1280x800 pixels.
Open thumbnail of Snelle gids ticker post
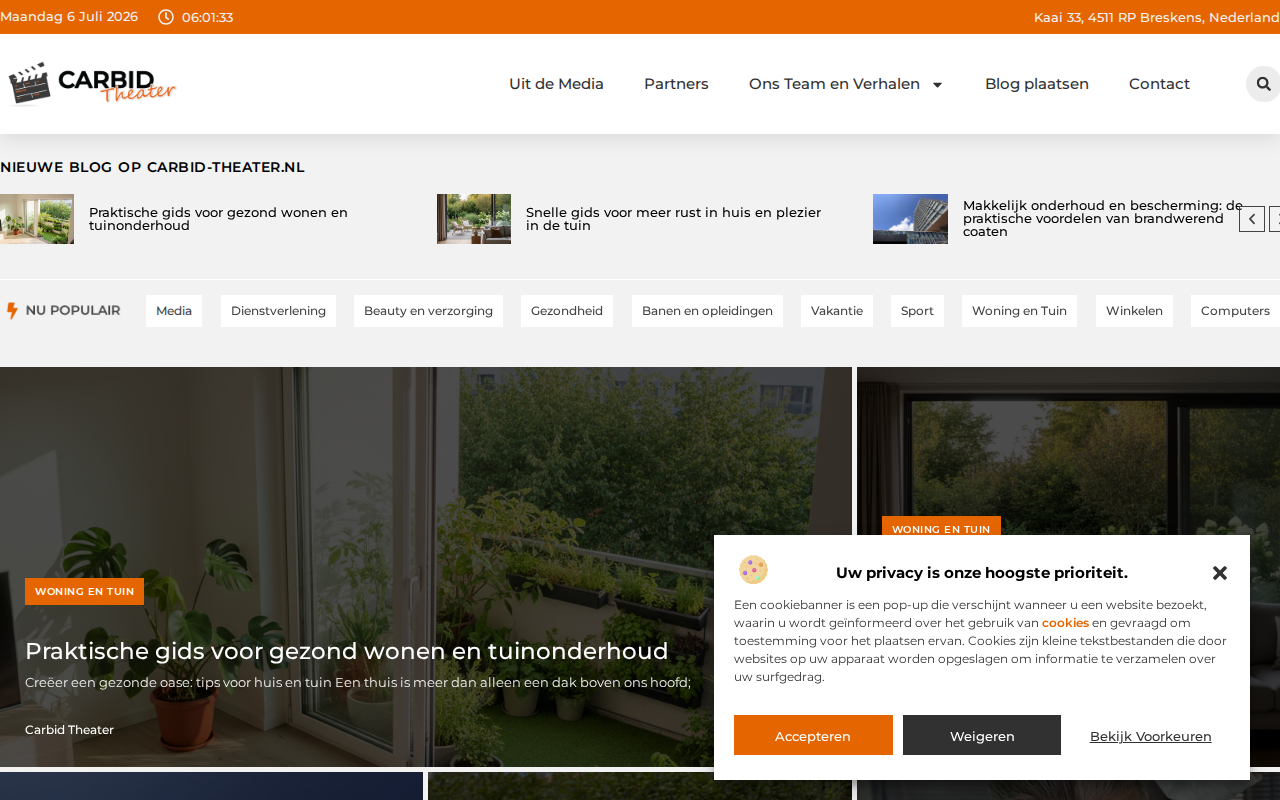pyautogui.click(x=474, y=219)
